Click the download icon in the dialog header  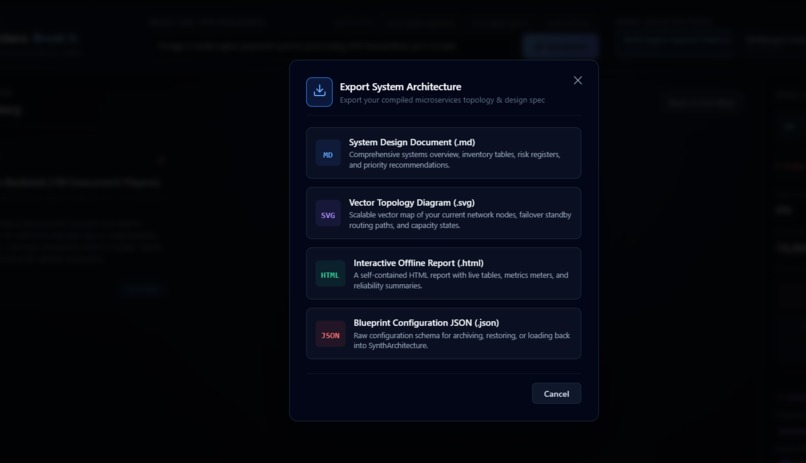coord(319,92)
